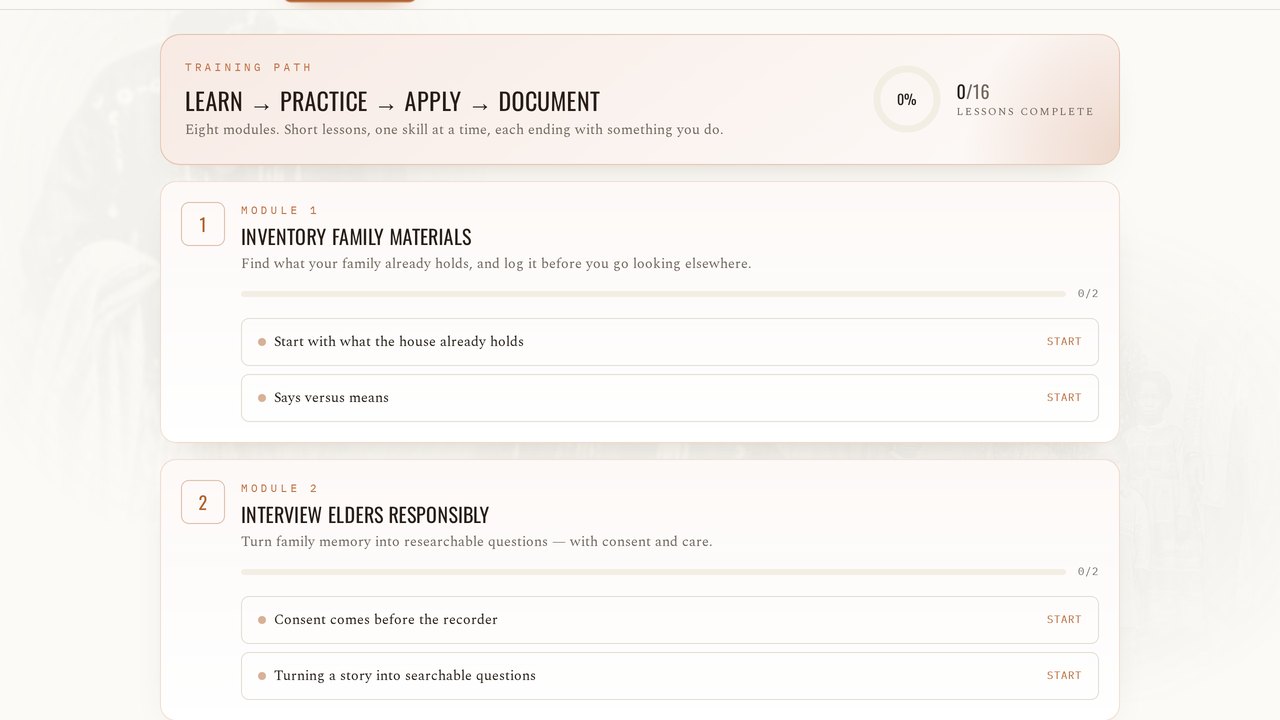Click "Turn family memory into researchable questions" description
The height and width of the screenshot is (720, 1280).
tap(477, 542)
